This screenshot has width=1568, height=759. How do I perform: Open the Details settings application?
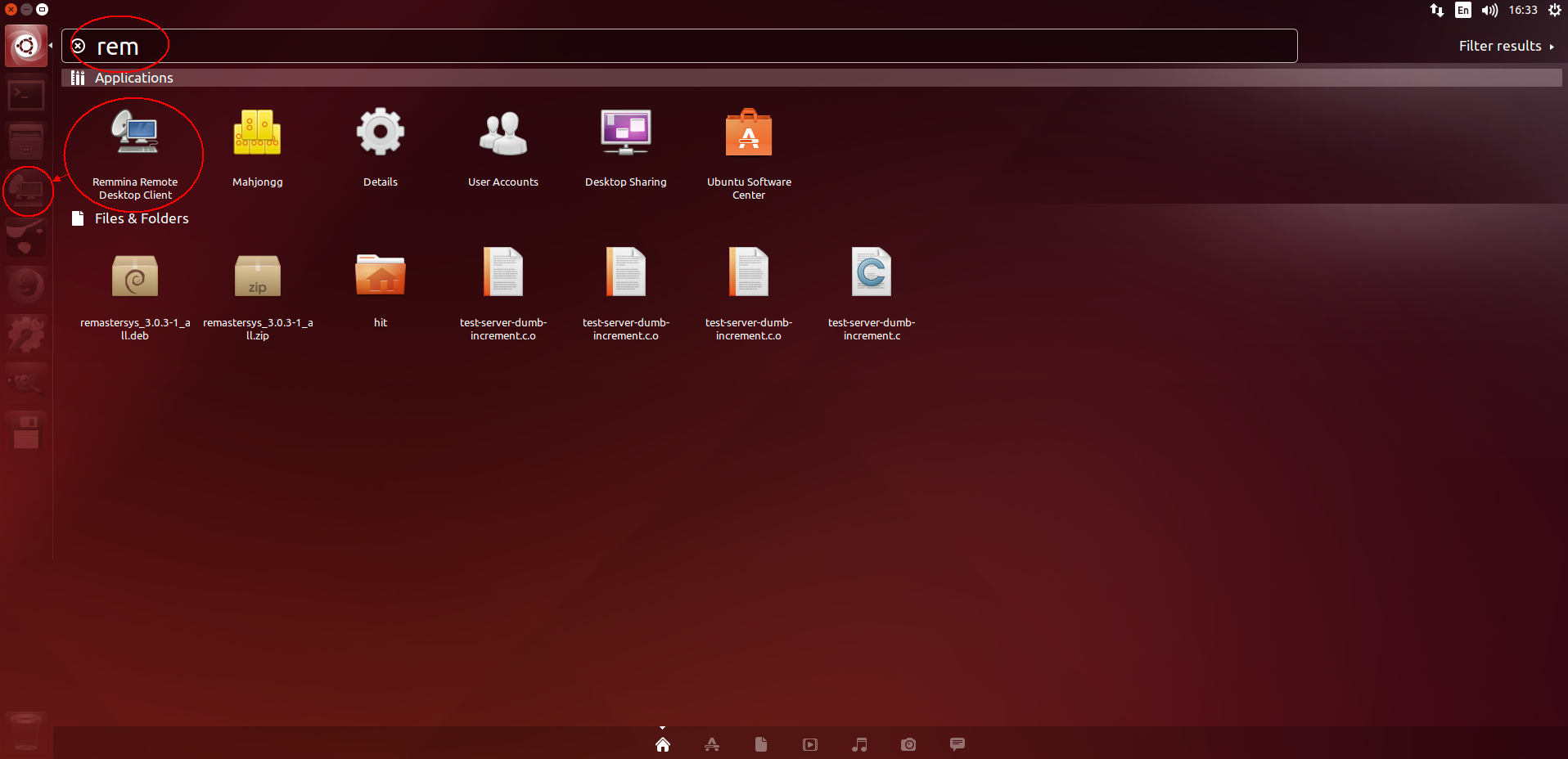coord(381,147)
